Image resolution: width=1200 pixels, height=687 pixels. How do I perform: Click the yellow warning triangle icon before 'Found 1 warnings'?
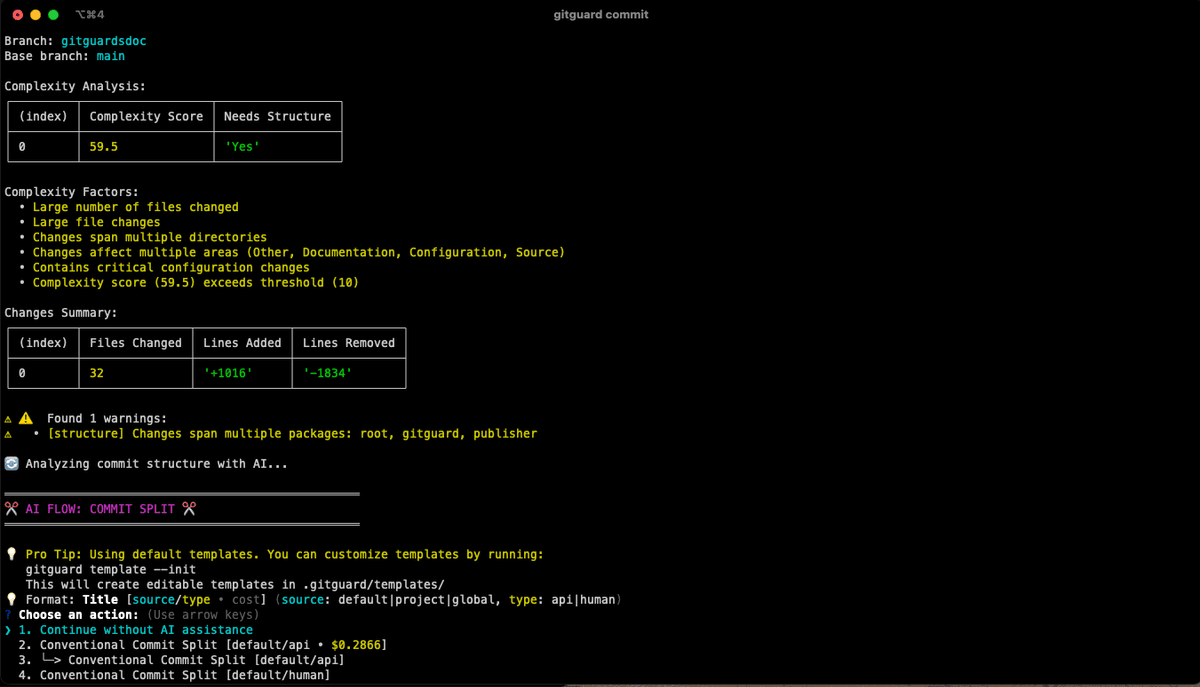pos(26,418)
